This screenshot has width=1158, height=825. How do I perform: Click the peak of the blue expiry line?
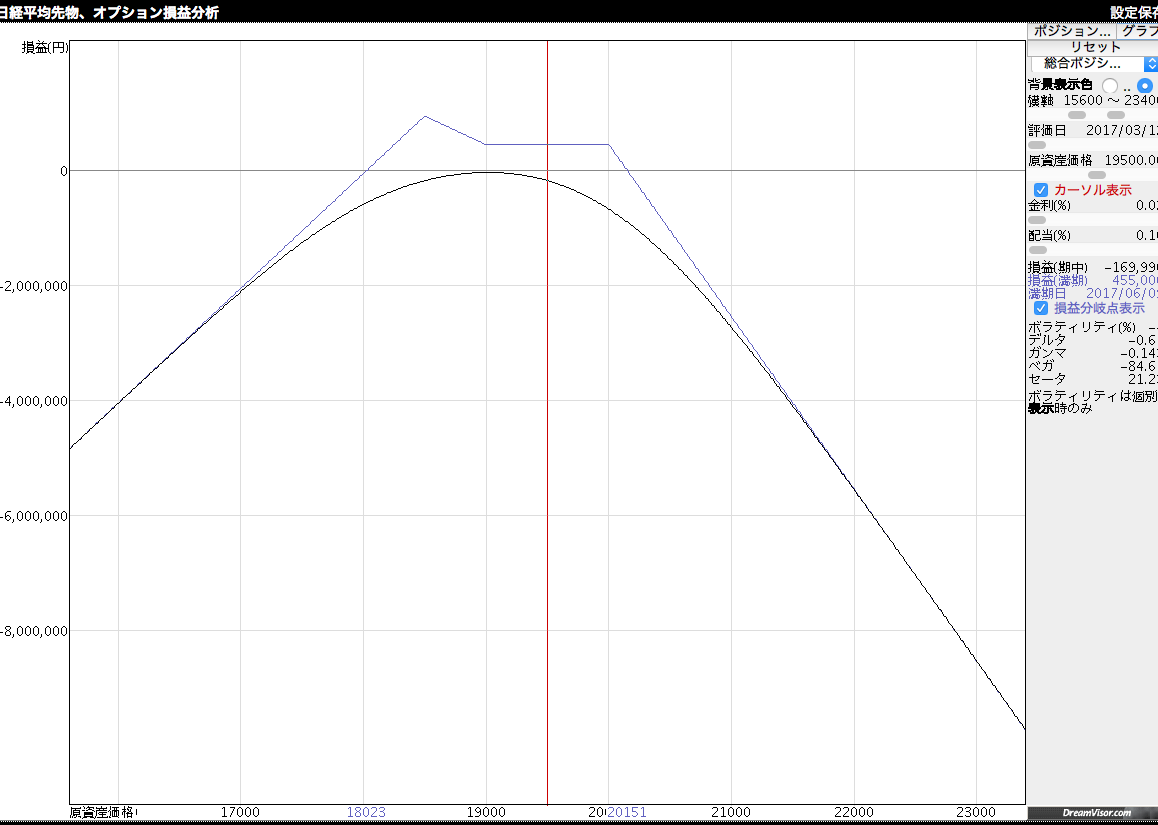coord(425,116)
